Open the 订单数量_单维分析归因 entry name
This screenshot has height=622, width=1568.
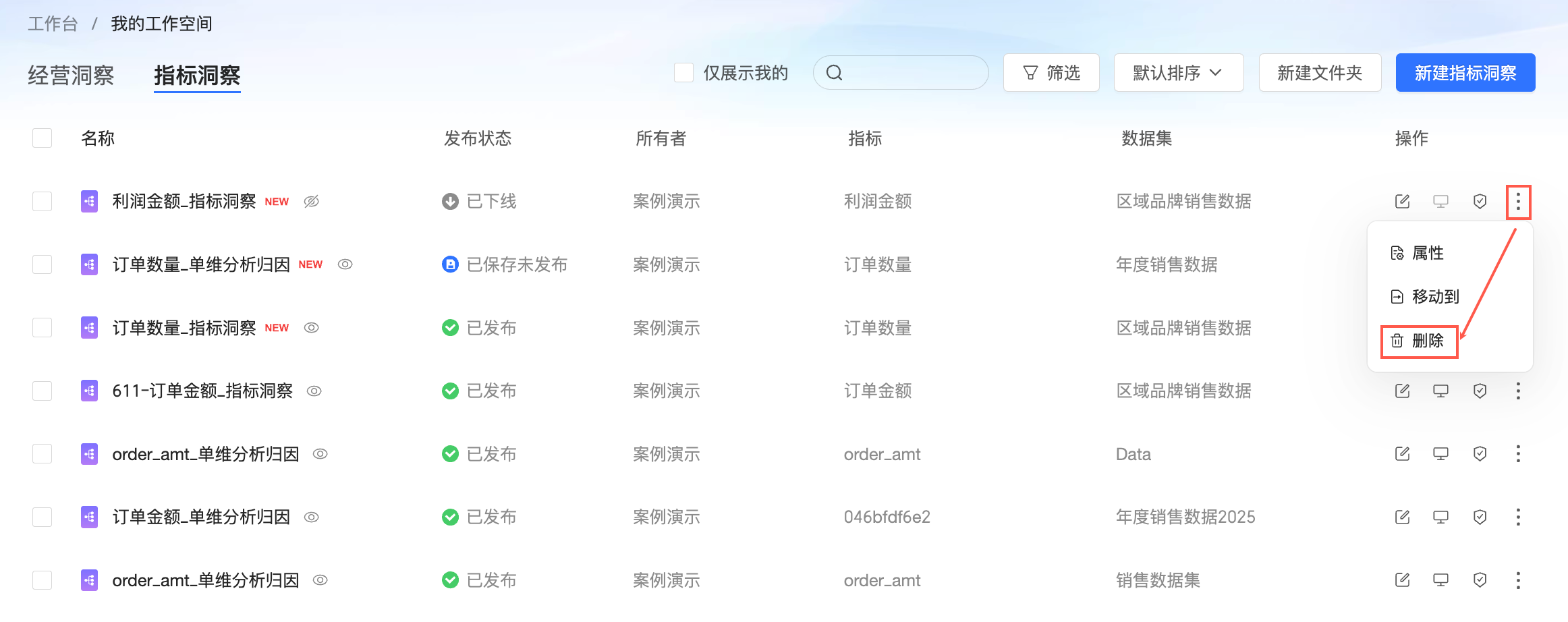coord(201,264)
